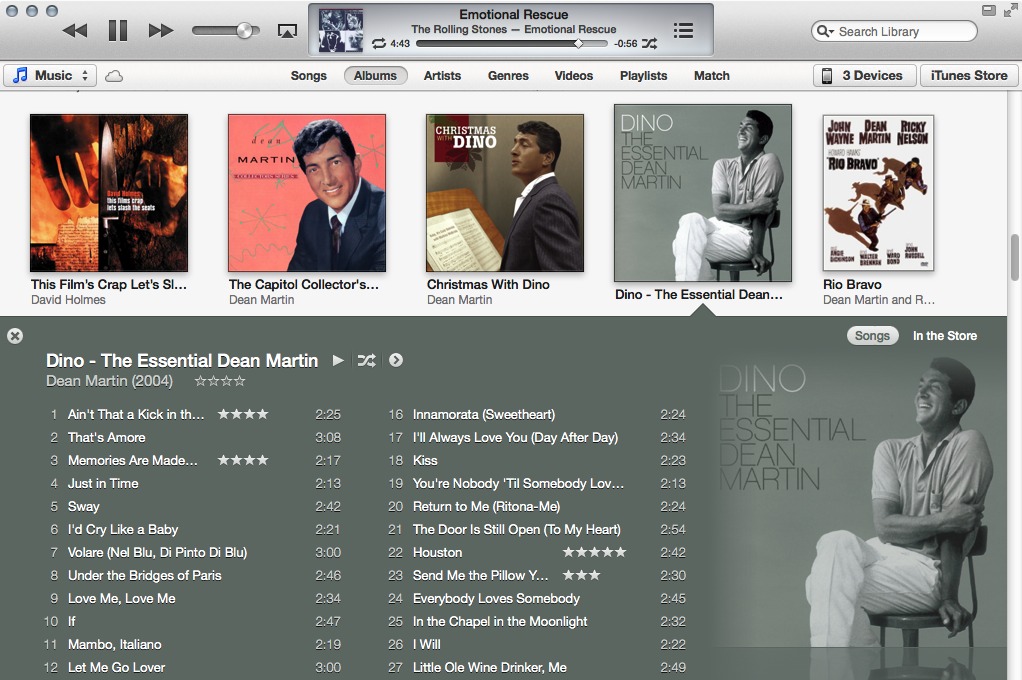Show In the Store view

click(944, 336)
